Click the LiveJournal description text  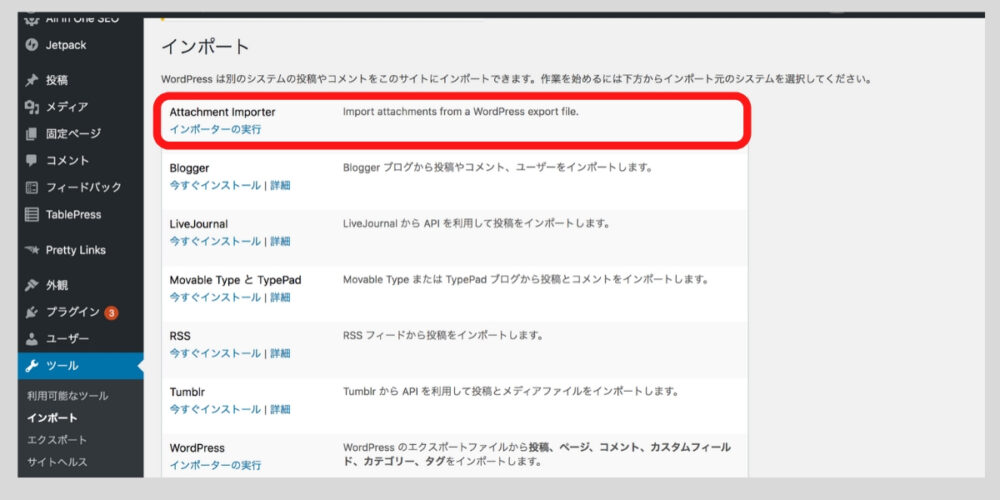click(x=477, y=224)
